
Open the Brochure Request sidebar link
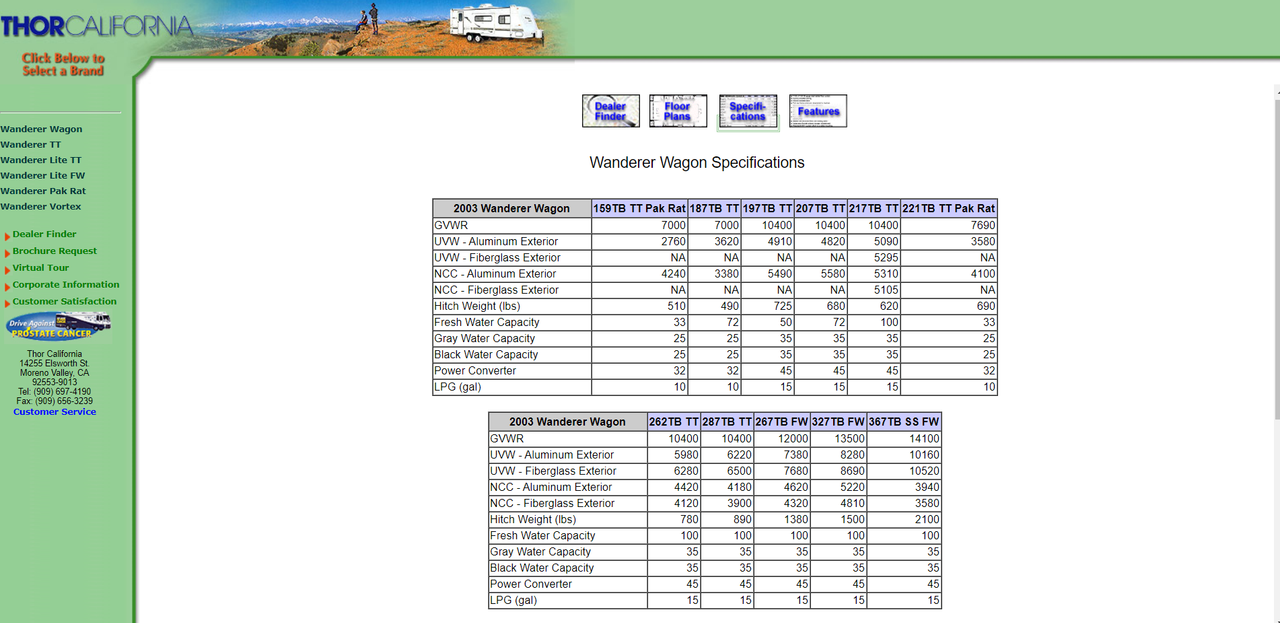54,251
